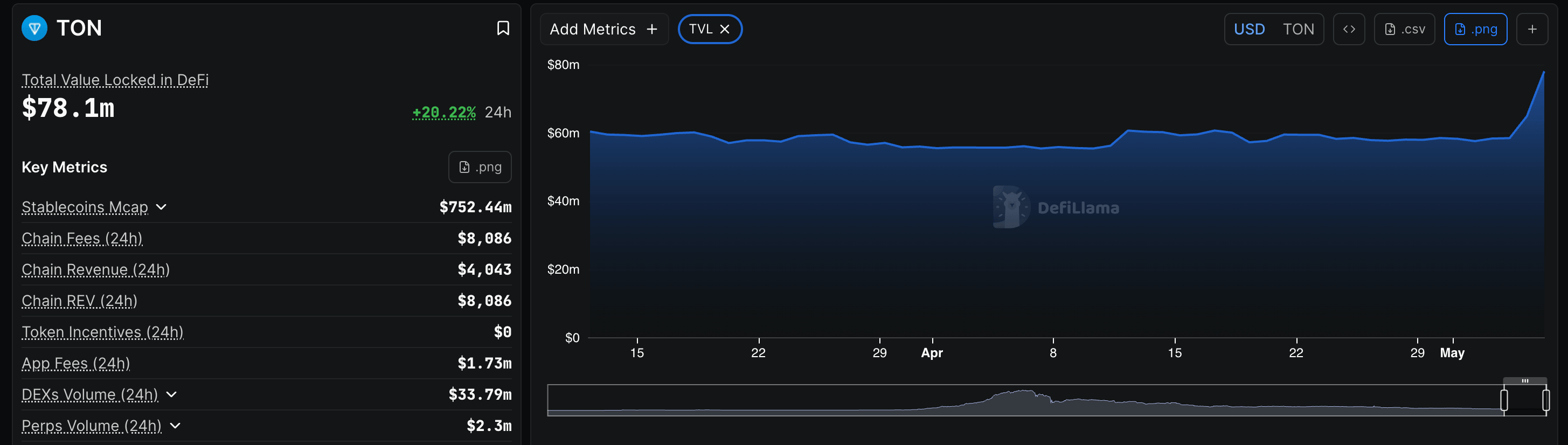
Task: Click the Total Value Locked in DeFi label
Action: click(x=115, y=80)
